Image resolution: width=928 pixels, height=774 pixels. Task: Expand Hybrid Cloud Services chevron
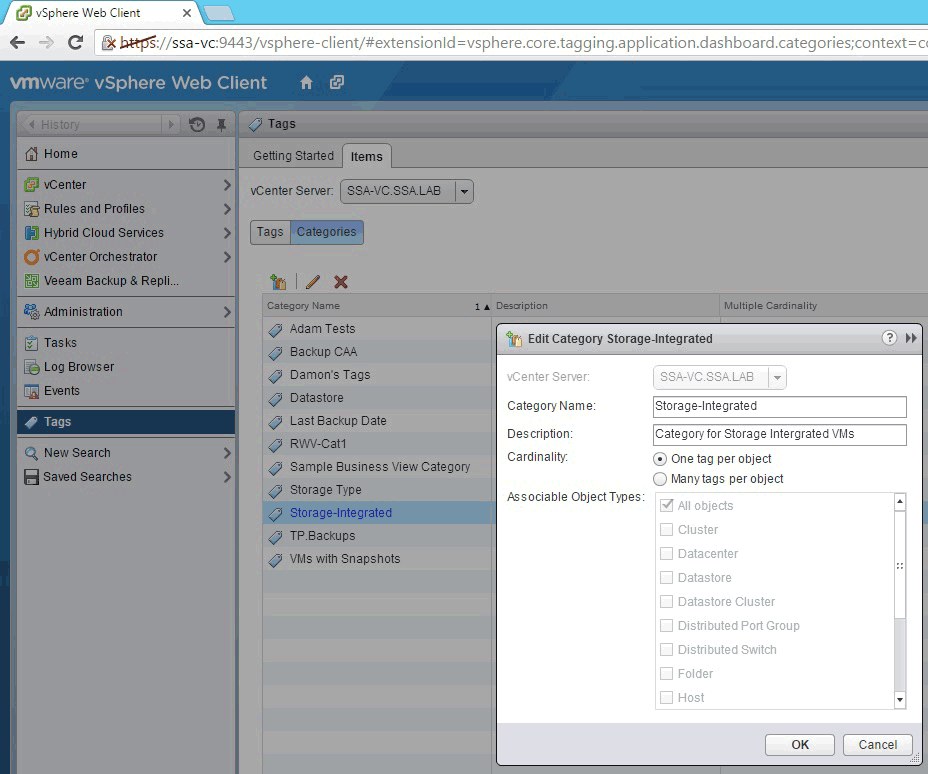point(227,233)
